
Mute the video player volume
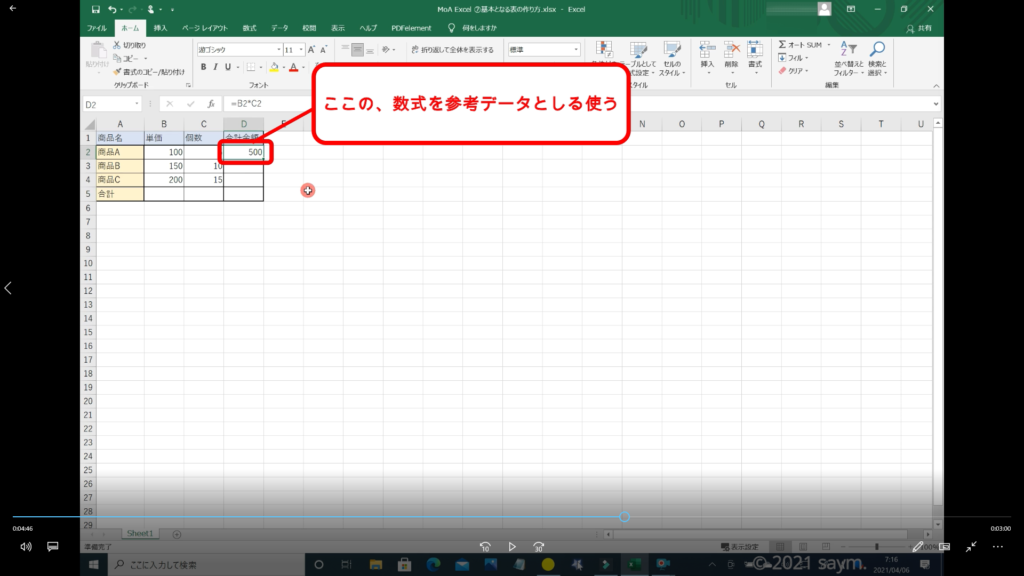26,547
